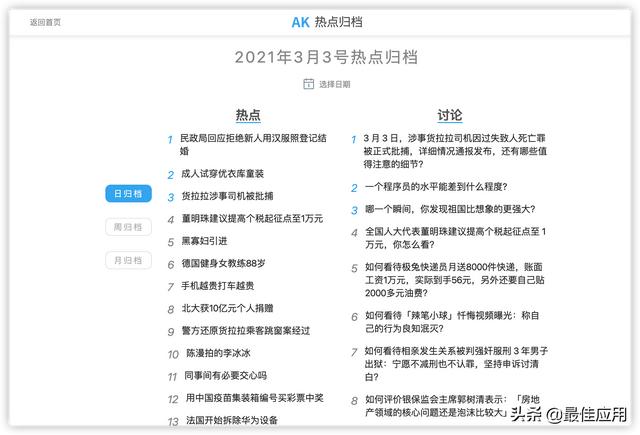640x435 pixels.
Task: Click the 热点 column heading
Action: [x=247, y=115]
